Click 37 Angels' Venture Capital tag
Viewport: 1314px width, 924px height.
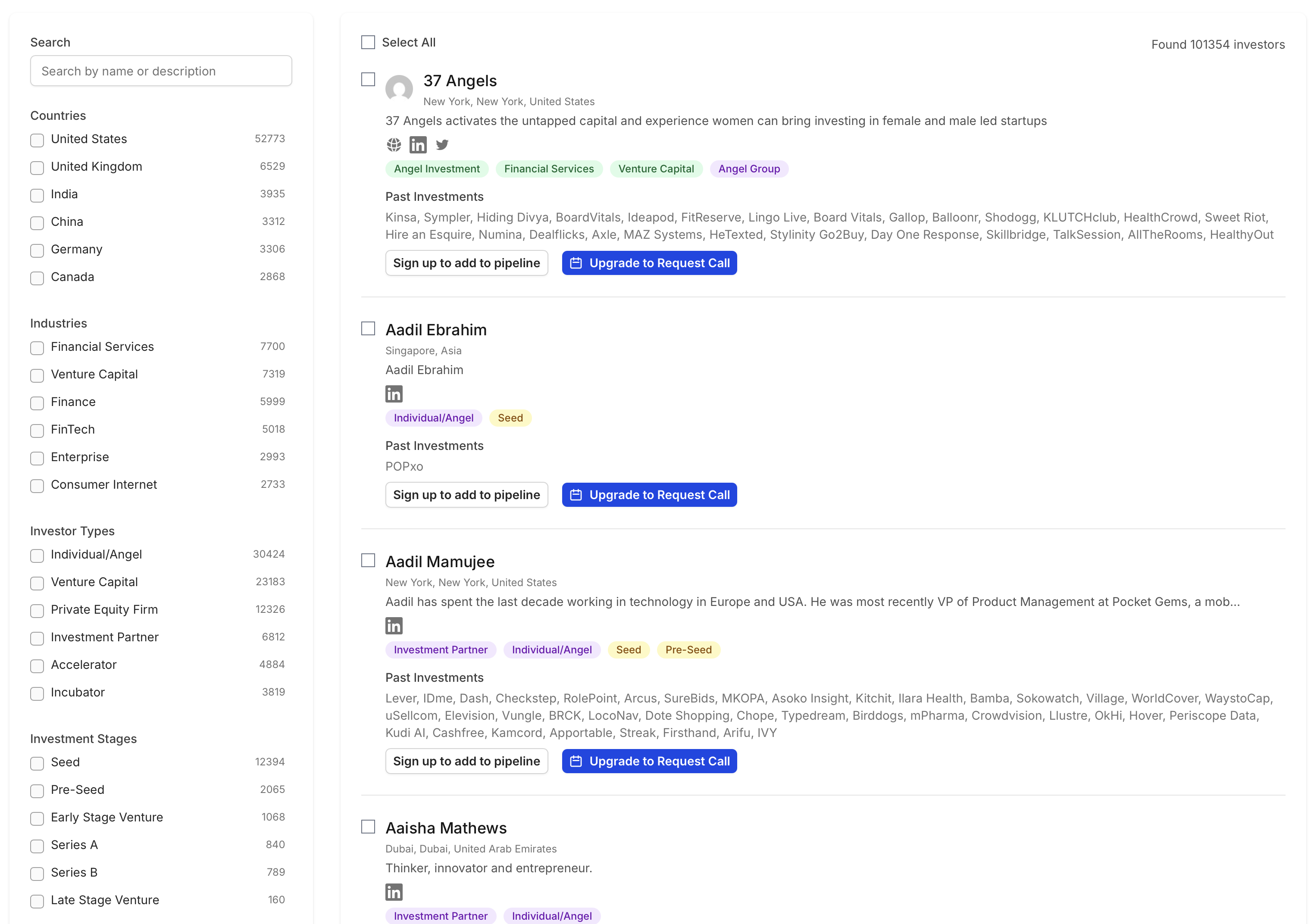(x=656, y=169)
